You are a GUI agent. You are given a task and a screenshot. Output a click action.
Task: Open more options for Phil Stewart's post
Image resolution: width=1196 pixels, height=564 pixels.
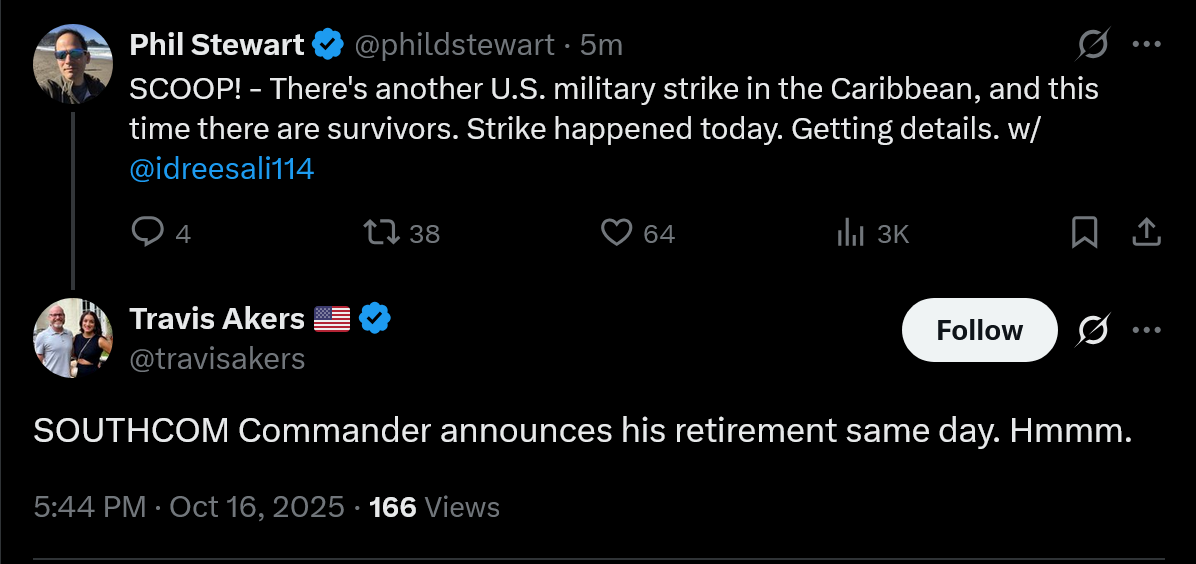1146,45
